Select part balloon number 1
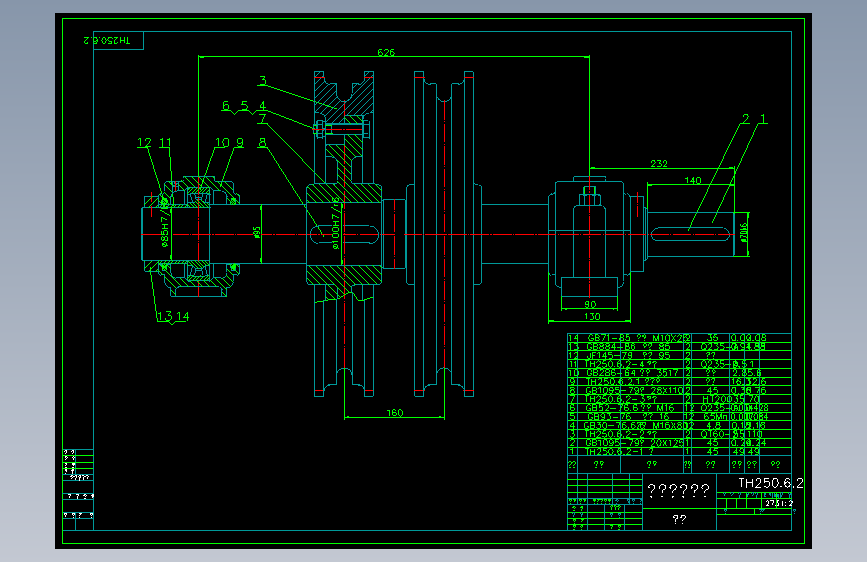Viewport: 867px width, 562px height. pyautogui.click(x=763, y=118)
